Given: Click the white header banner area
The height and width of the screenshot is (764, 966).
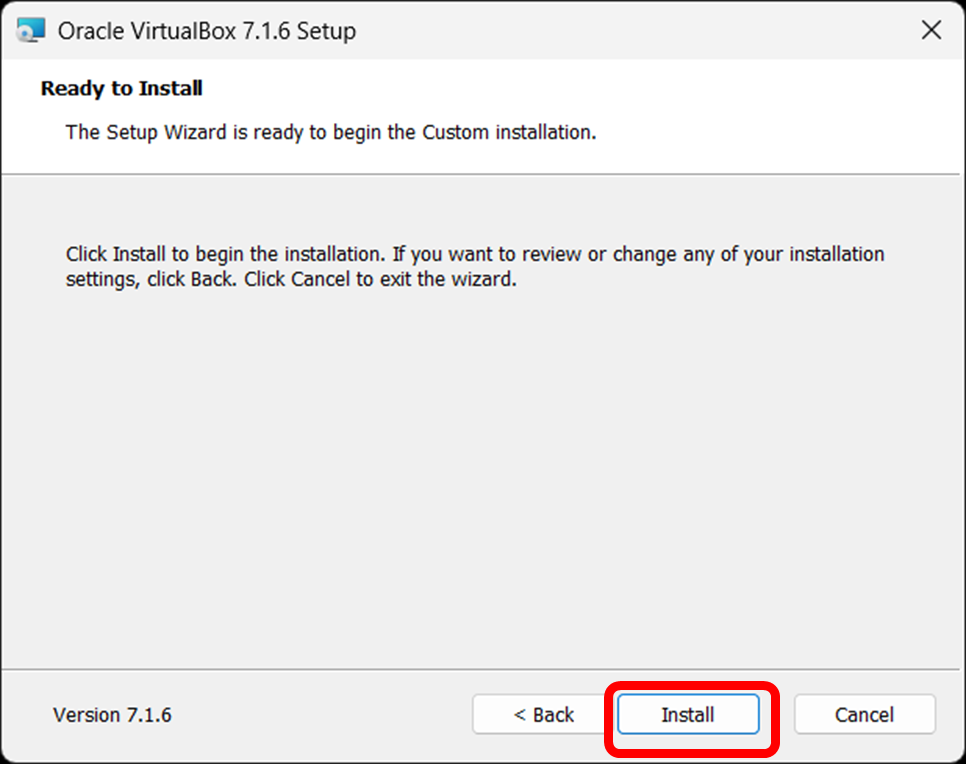Looking at the screenshot, I should pyautogui.click(x=481, y=116).
